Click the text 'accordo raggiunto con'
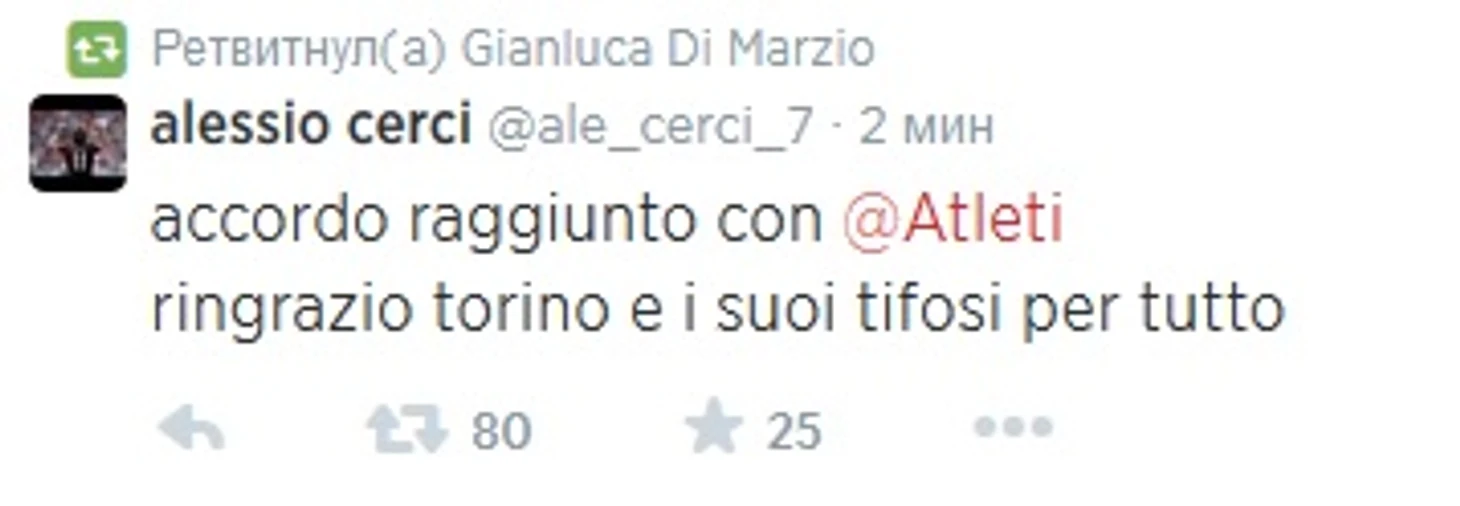The width and height of the screenshot is (1460, 506). [x=487, y=222]
